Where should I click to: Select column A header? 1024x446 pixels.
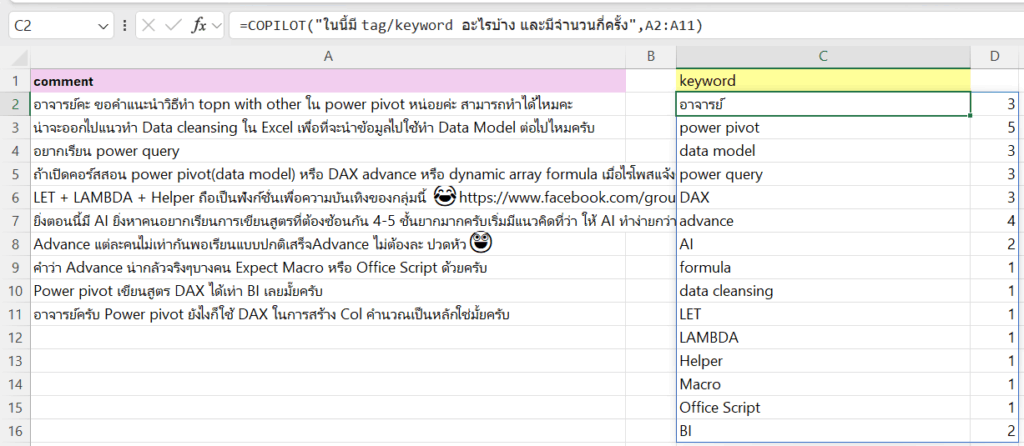(328, 57)
